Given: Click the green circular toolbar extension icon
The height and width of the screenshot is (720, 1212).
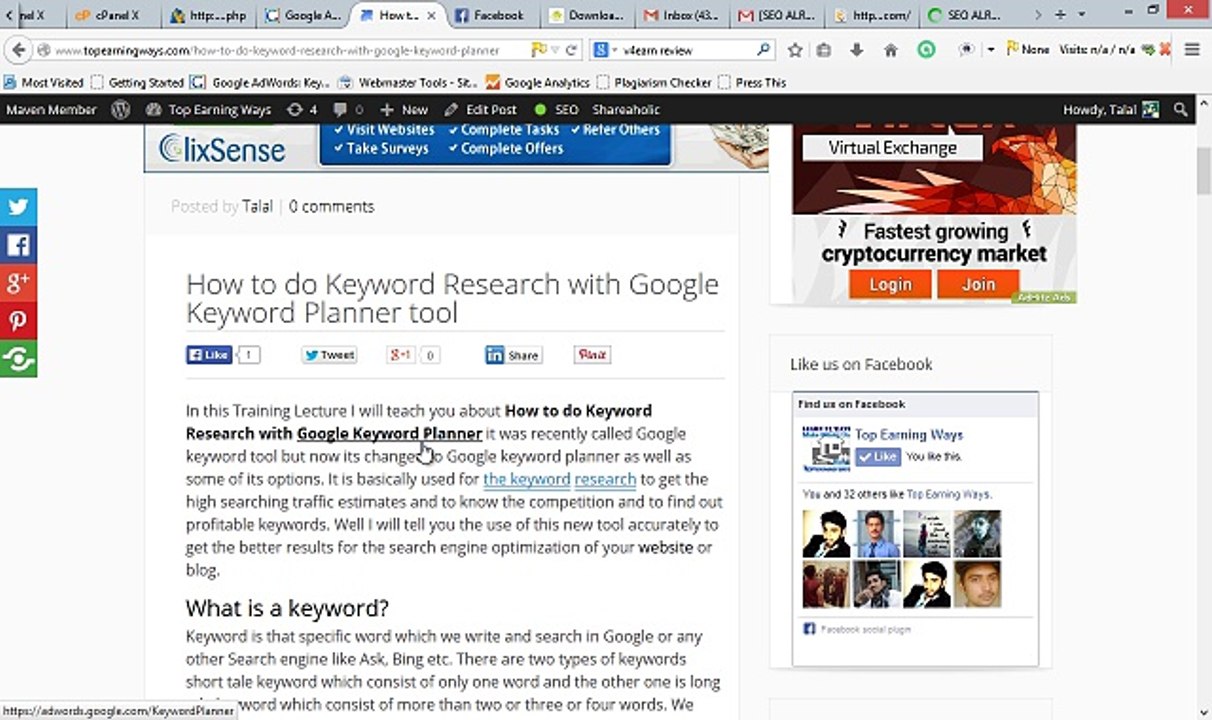Looking at the screenshot, I should pyautogui.click(x=926, y=49).
